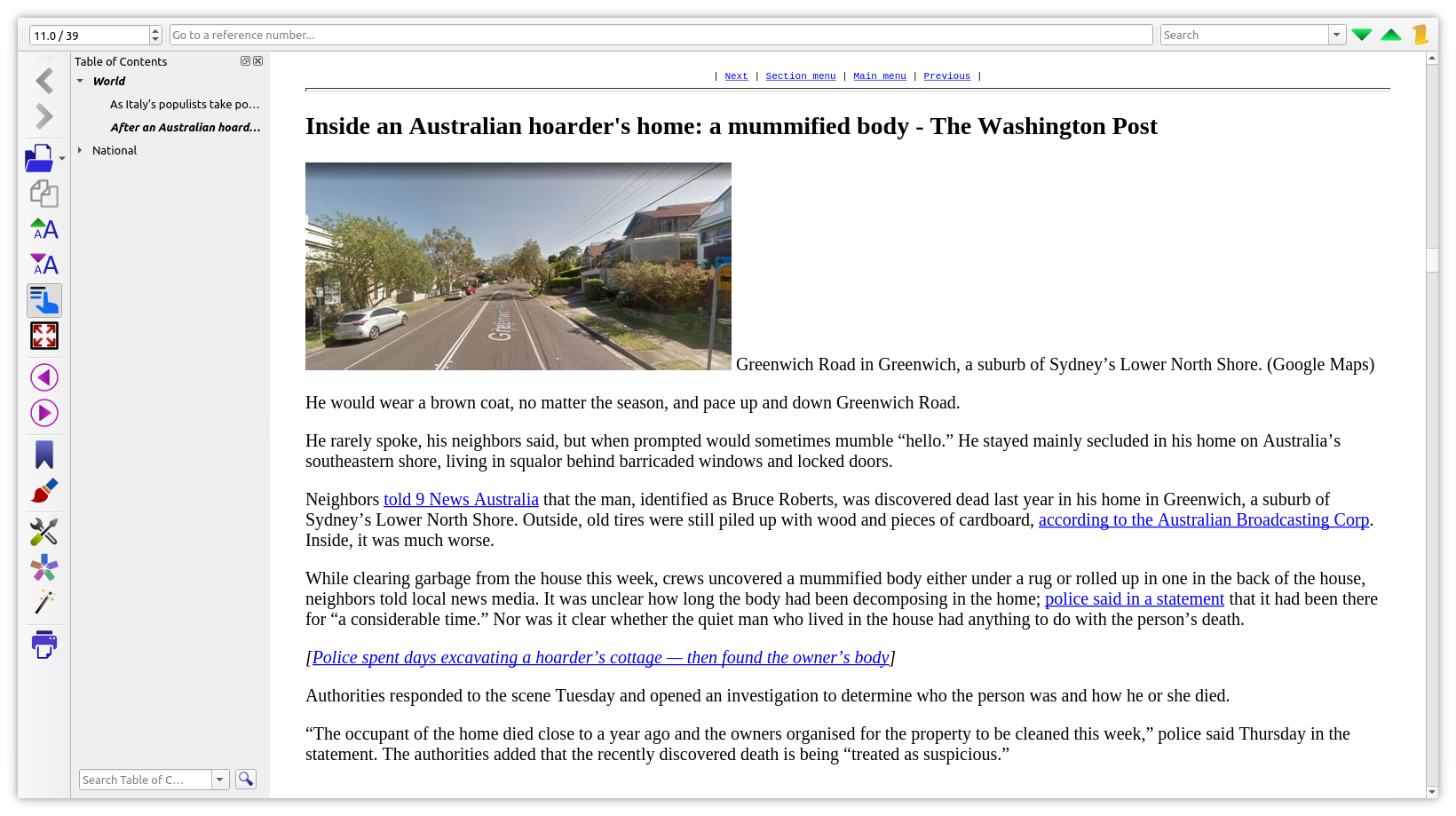This screenshot has width=1456, height=816.
Task: Follow the Next link
Action: point(736,76)
